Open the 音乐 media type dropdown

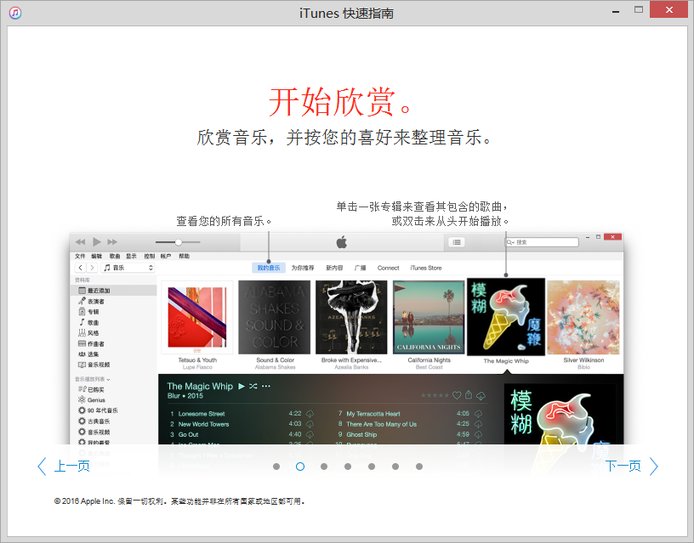[128, 268]
